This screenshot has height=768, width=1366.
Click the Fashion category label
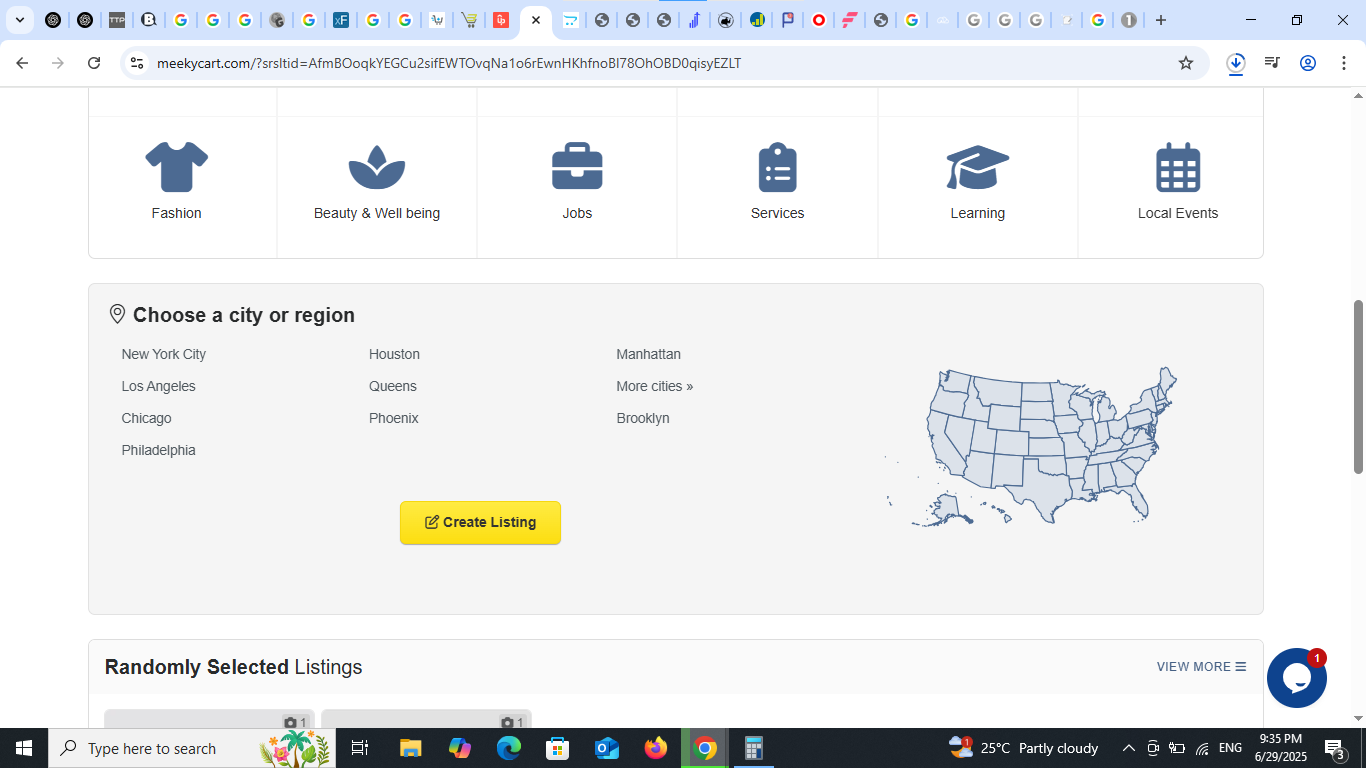click(x=177, y=213)
